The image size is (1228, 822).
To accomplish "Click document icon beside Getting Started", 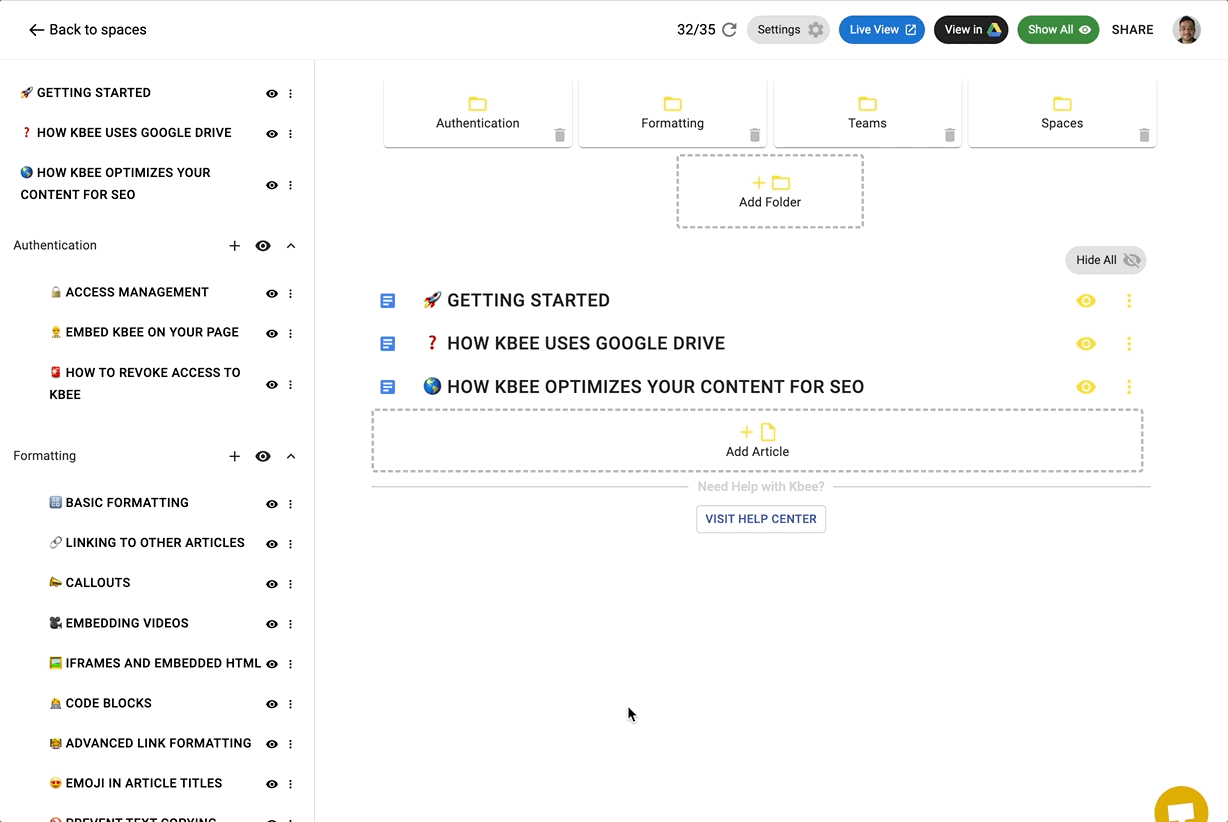I will click(388, 301).
